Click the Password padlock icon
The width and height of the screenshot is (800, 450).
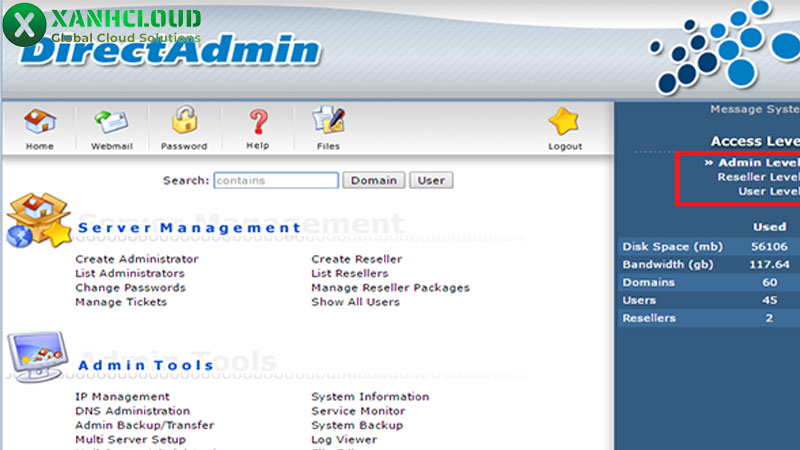(x=184, y=120)
